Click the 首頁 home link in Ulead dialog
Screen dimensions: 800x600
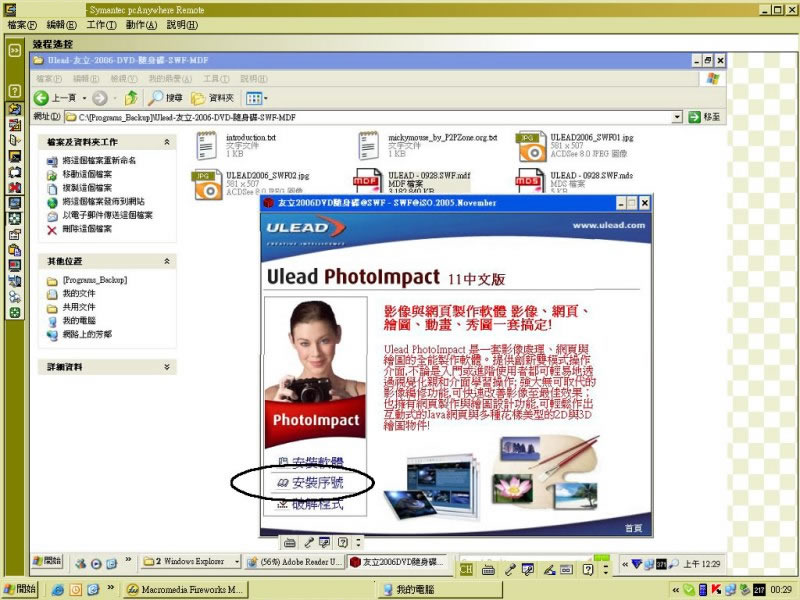[634, 528]
